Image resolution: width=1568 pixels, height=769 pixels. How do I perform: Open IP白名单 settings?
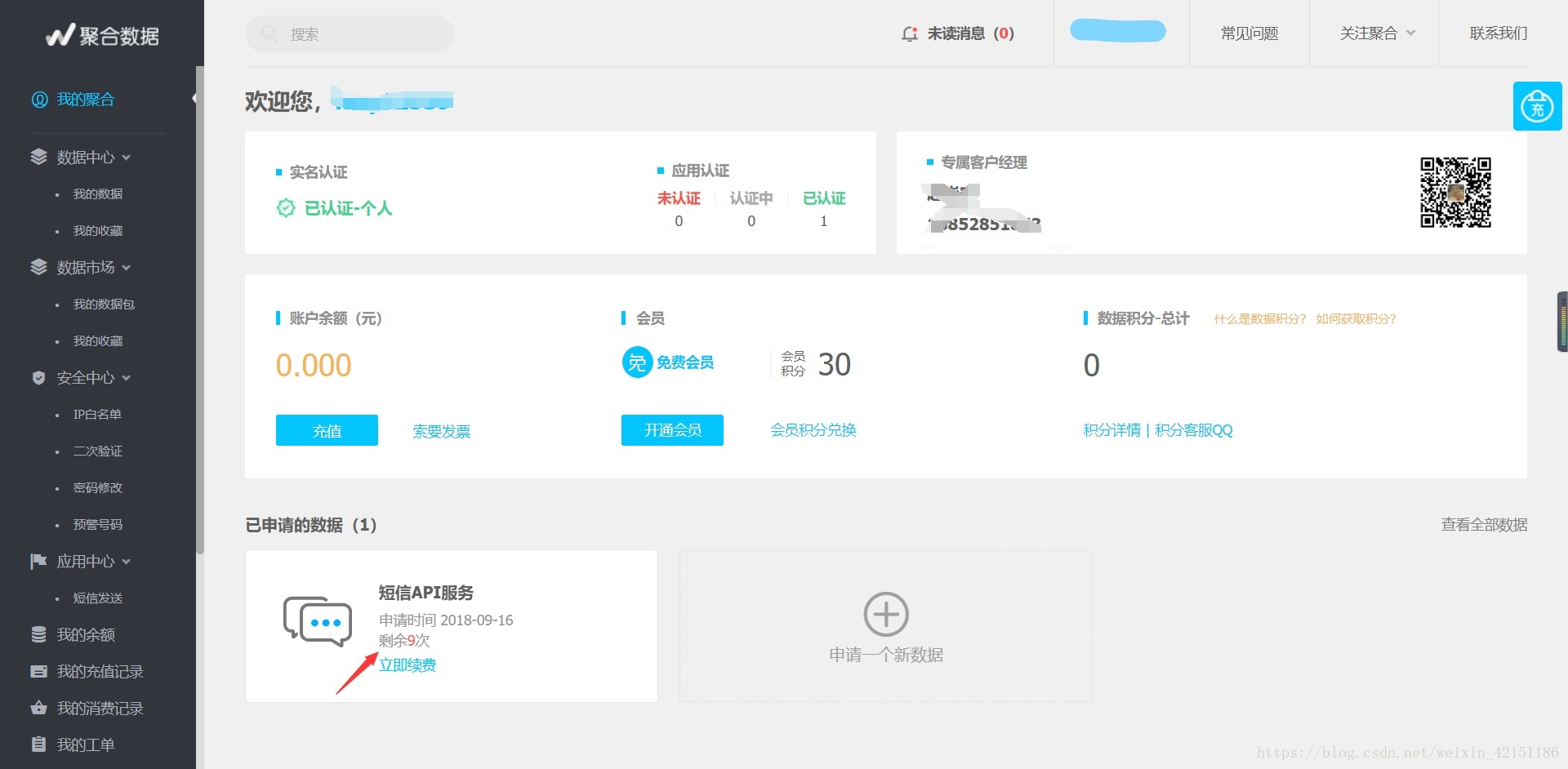pyautogui.click(x=97, y=414)
